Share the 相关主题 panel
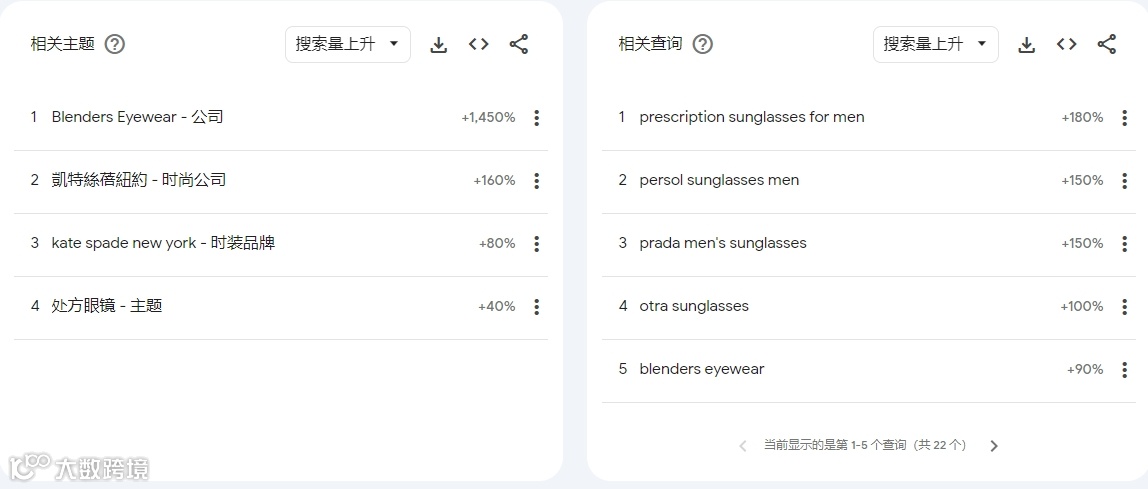Image resolution: width=1148 pixels, height=489 pixels. point(519,45)
